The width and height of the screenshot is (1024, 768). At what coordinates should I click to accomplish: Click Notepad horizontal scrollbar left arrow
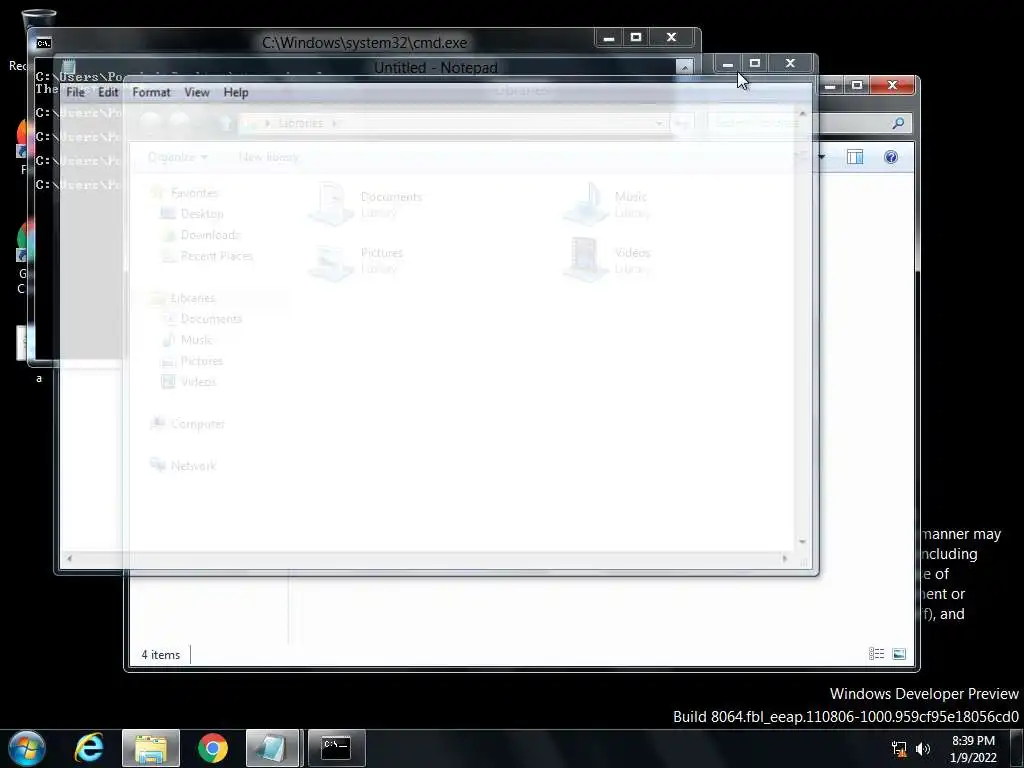coord(69,558)
